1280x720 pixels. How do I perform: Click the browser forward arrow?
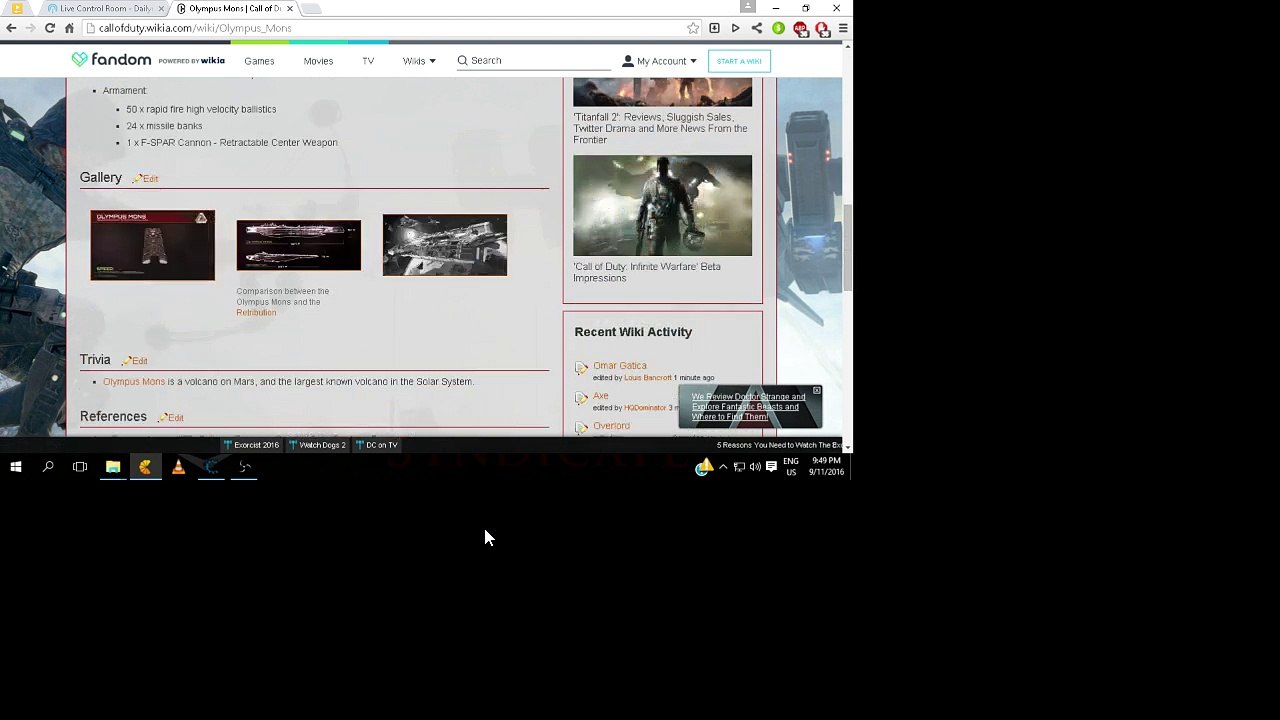30,28
